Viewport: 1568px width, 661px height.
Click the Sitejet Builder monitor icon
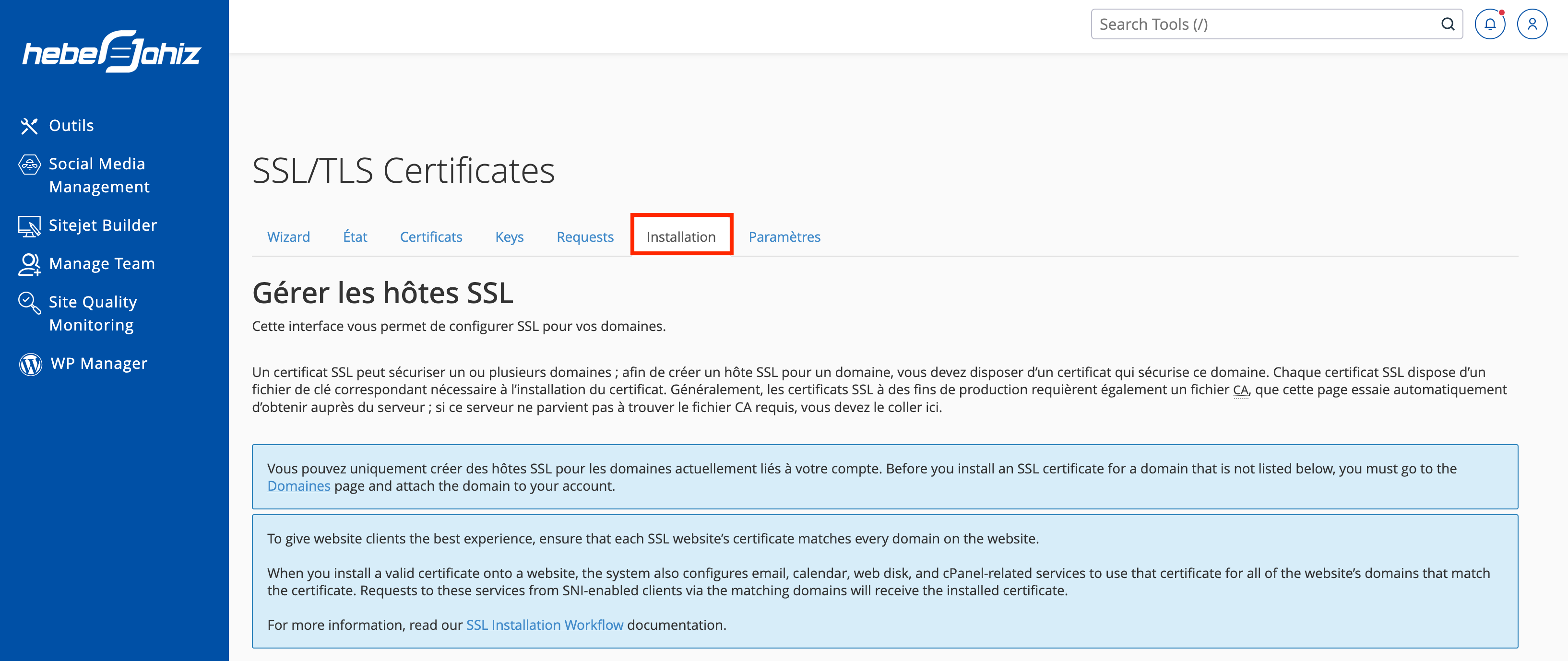[29, 226]
